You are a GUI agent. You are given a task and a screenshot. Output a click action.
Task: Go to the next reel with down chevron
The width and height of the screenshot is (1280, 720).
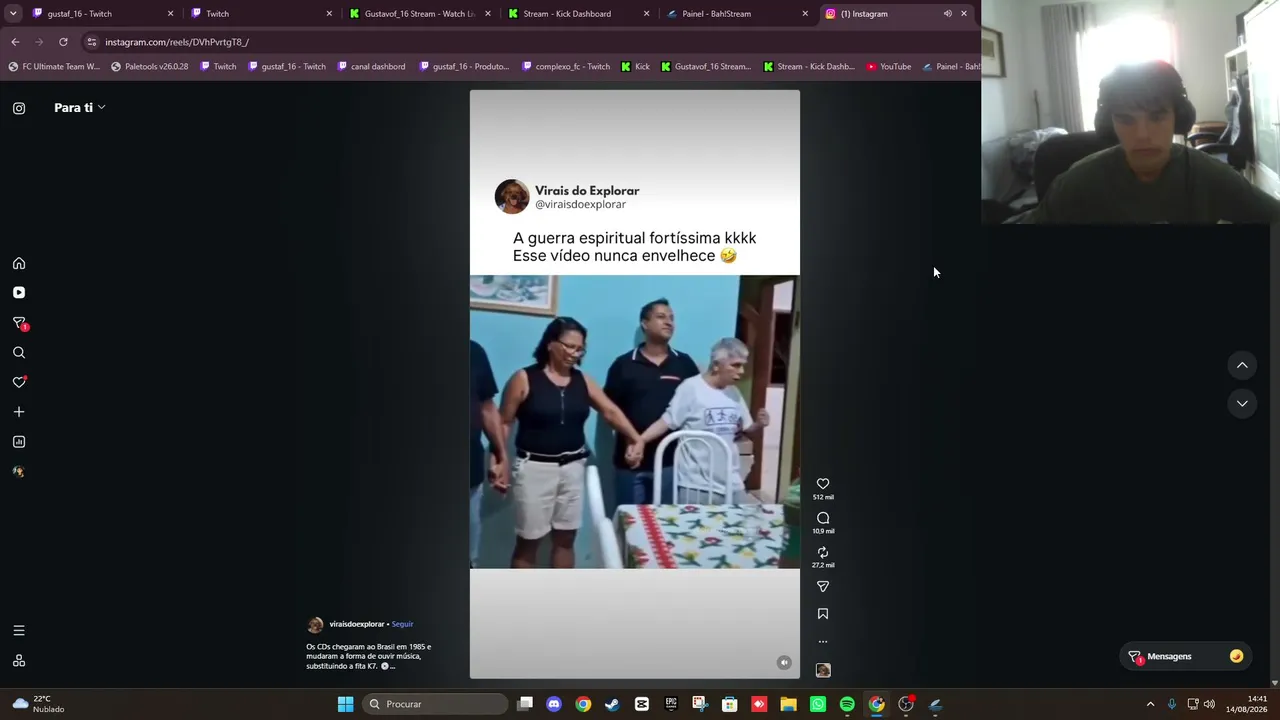[x=1242, y=403]
